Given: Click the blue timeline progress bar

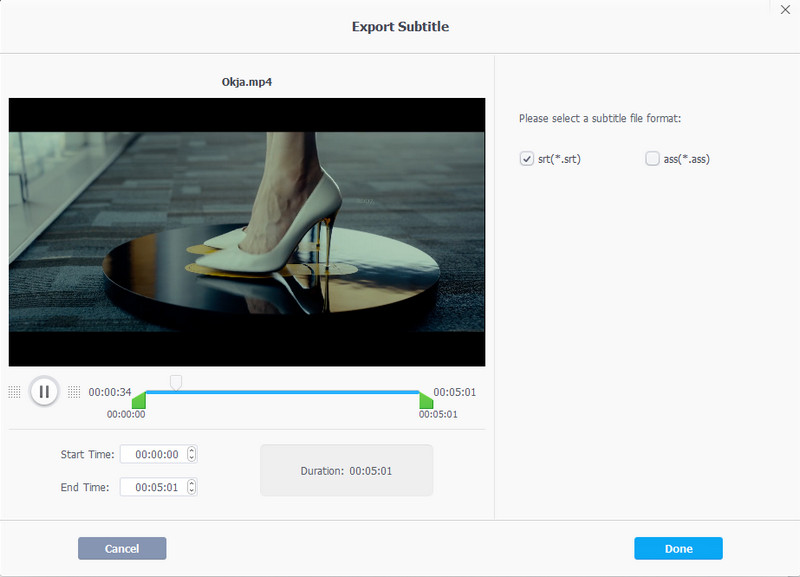Looking at the screenshot, I should (282, 392).
